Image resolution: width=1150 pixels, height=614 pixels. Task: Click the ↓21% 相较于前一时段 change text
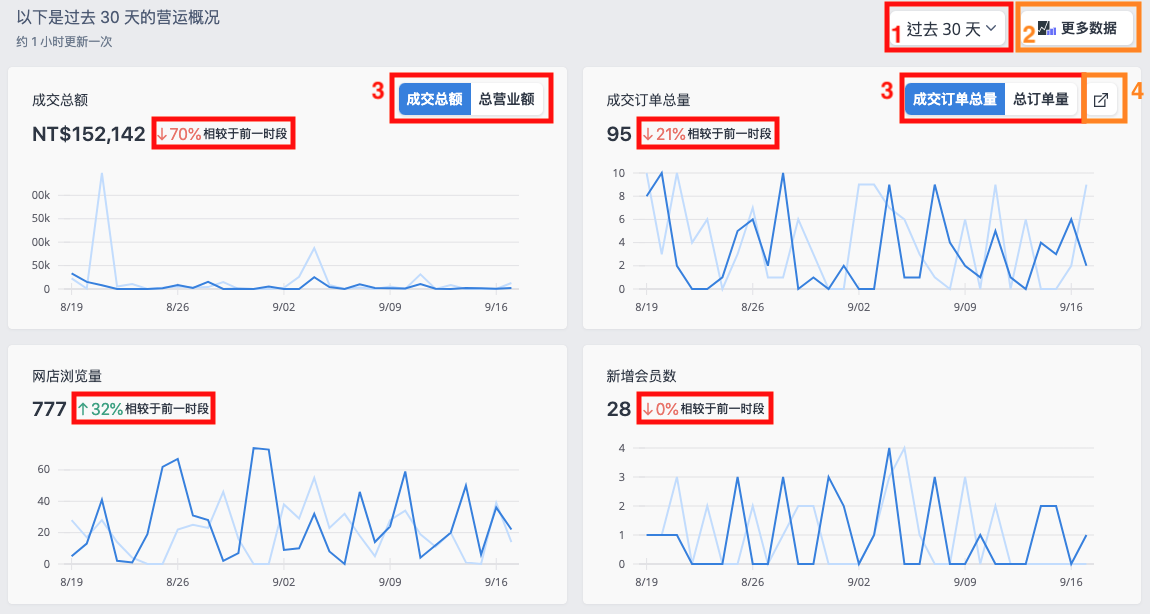707,134
